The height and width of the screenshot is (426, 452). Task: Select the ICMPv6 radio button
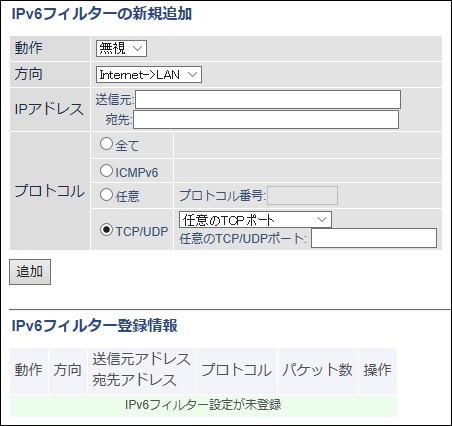click(x=106, y=171)
